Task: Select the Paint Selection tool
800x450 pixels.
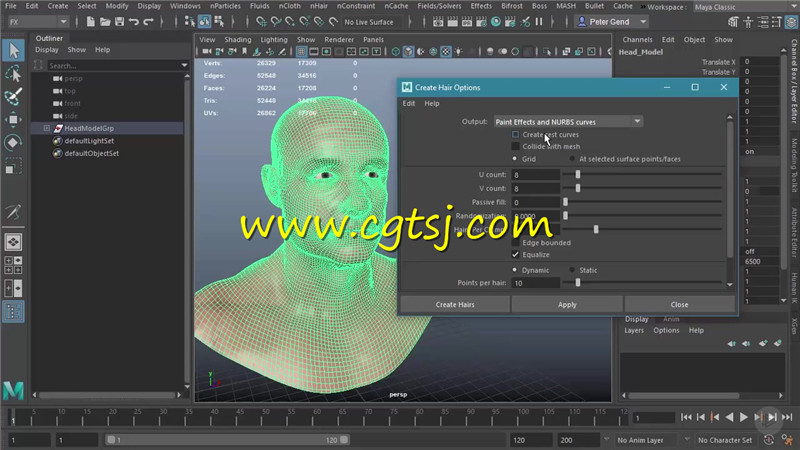Action: [13, 96]
